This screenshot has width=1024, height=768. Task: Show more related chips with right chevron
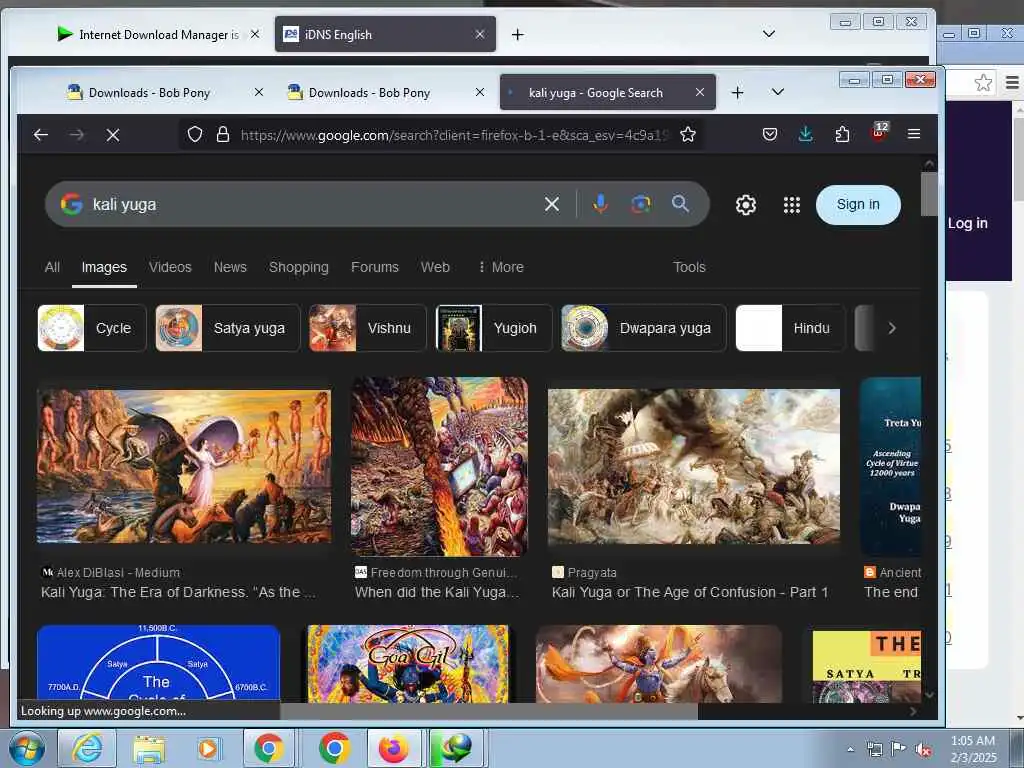click(892, 328)
